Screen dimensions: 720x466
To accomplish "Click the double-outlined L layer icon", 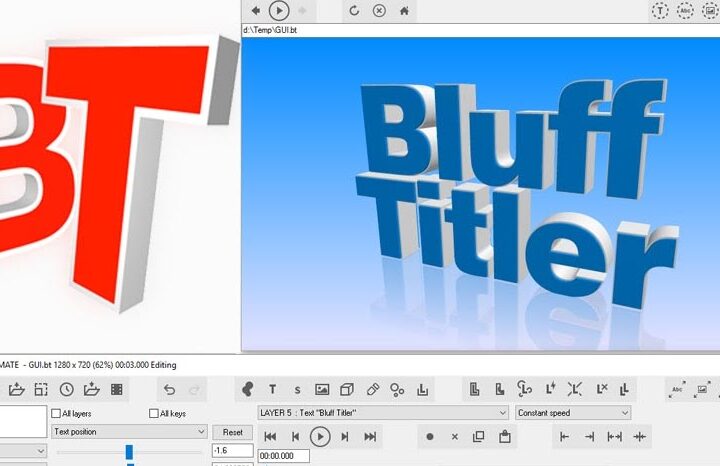I will (474, 389).
